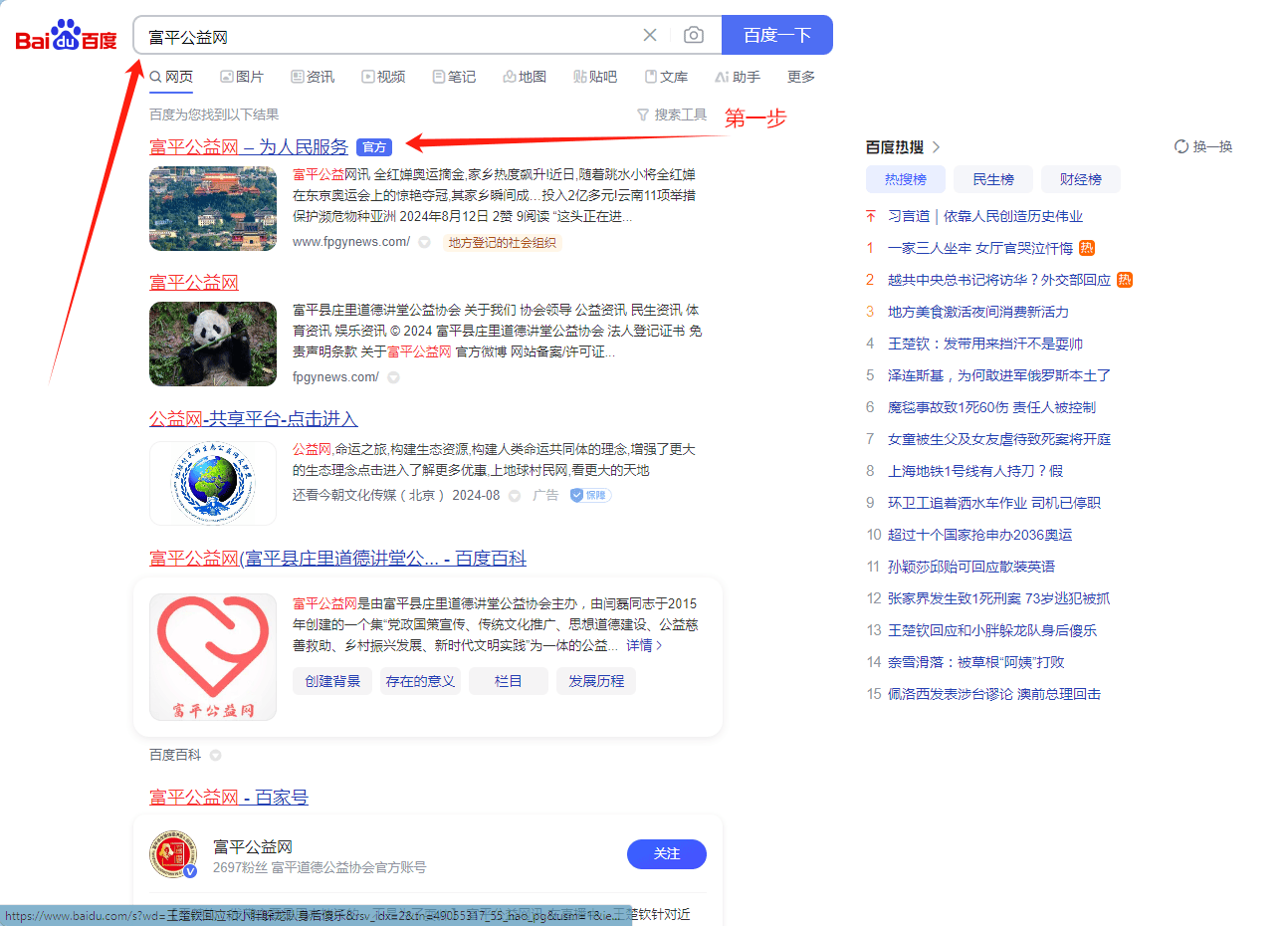
Task: Click the 保障 shield badge
Action: [590, 495]
